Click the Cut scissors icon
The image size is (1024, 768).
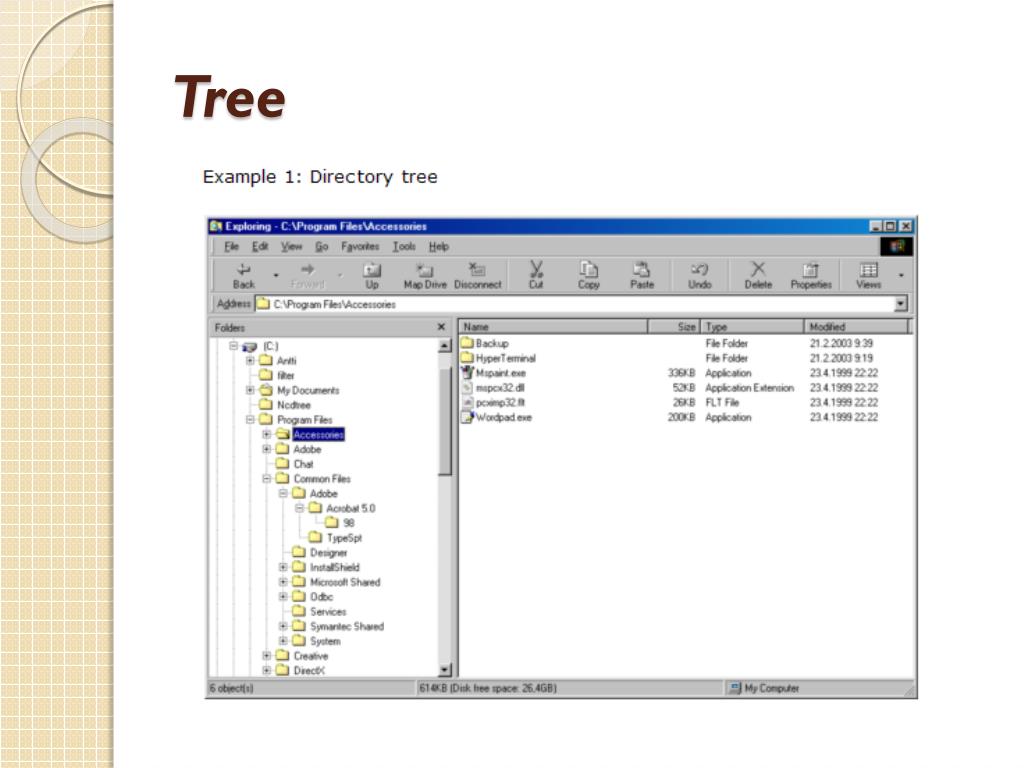pyautogui.click(x=536, y=270)
